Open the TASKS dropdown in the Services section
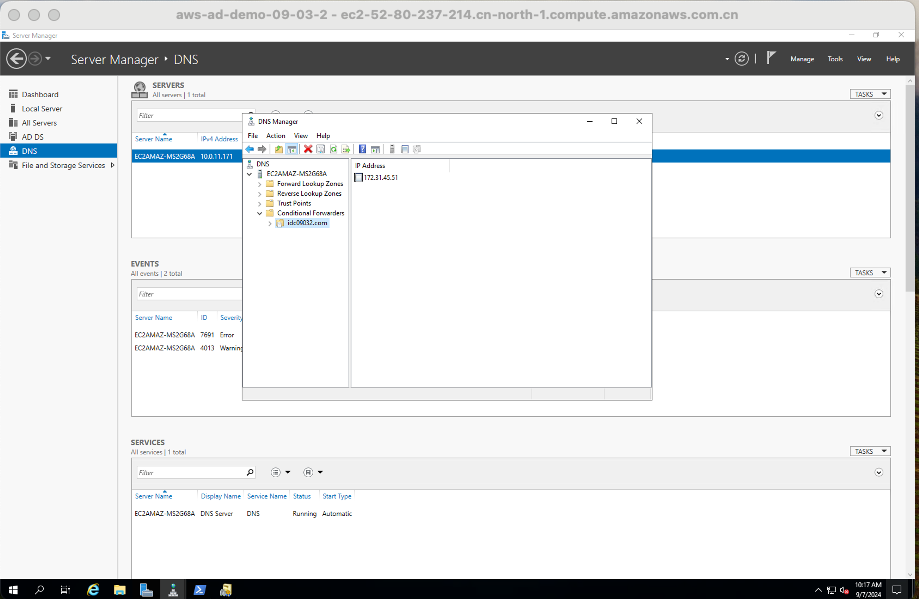This screenshot has height=599, width=919. pos(869,450)
